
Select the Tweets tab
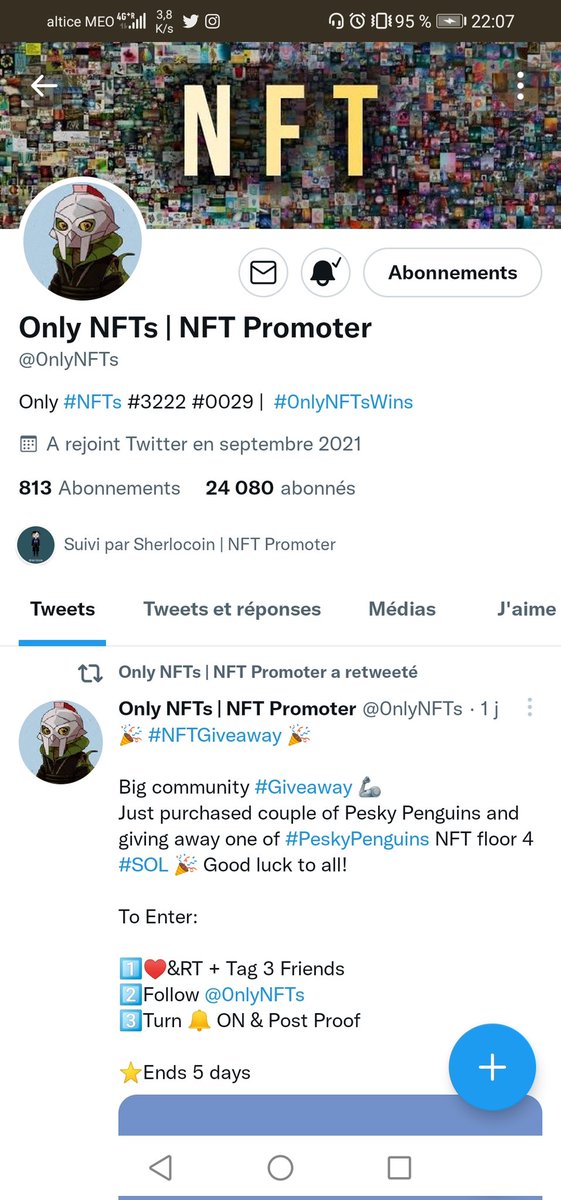tap(62, 609)
